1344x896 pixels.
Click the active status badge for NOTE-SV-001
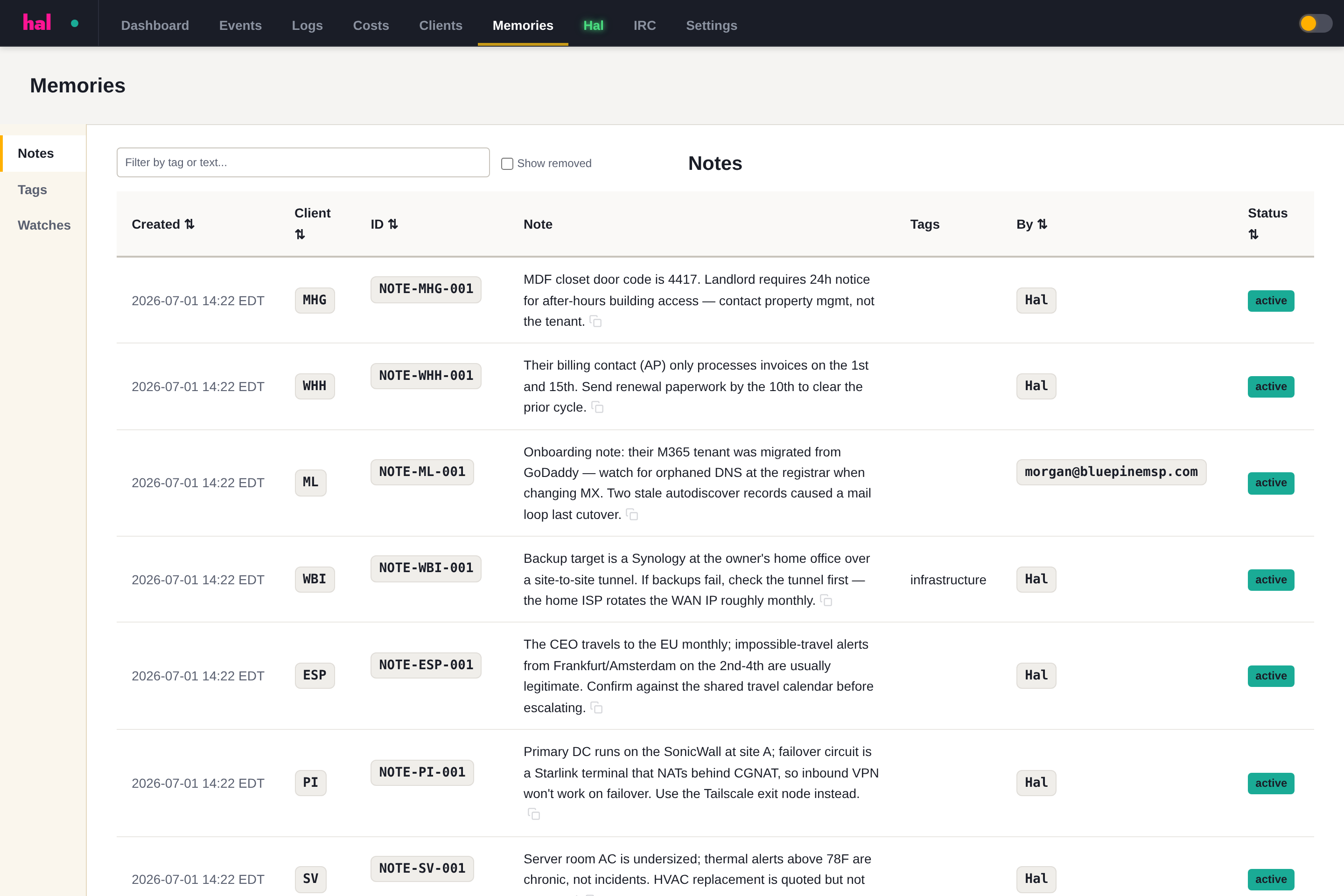pos(1270,879)
